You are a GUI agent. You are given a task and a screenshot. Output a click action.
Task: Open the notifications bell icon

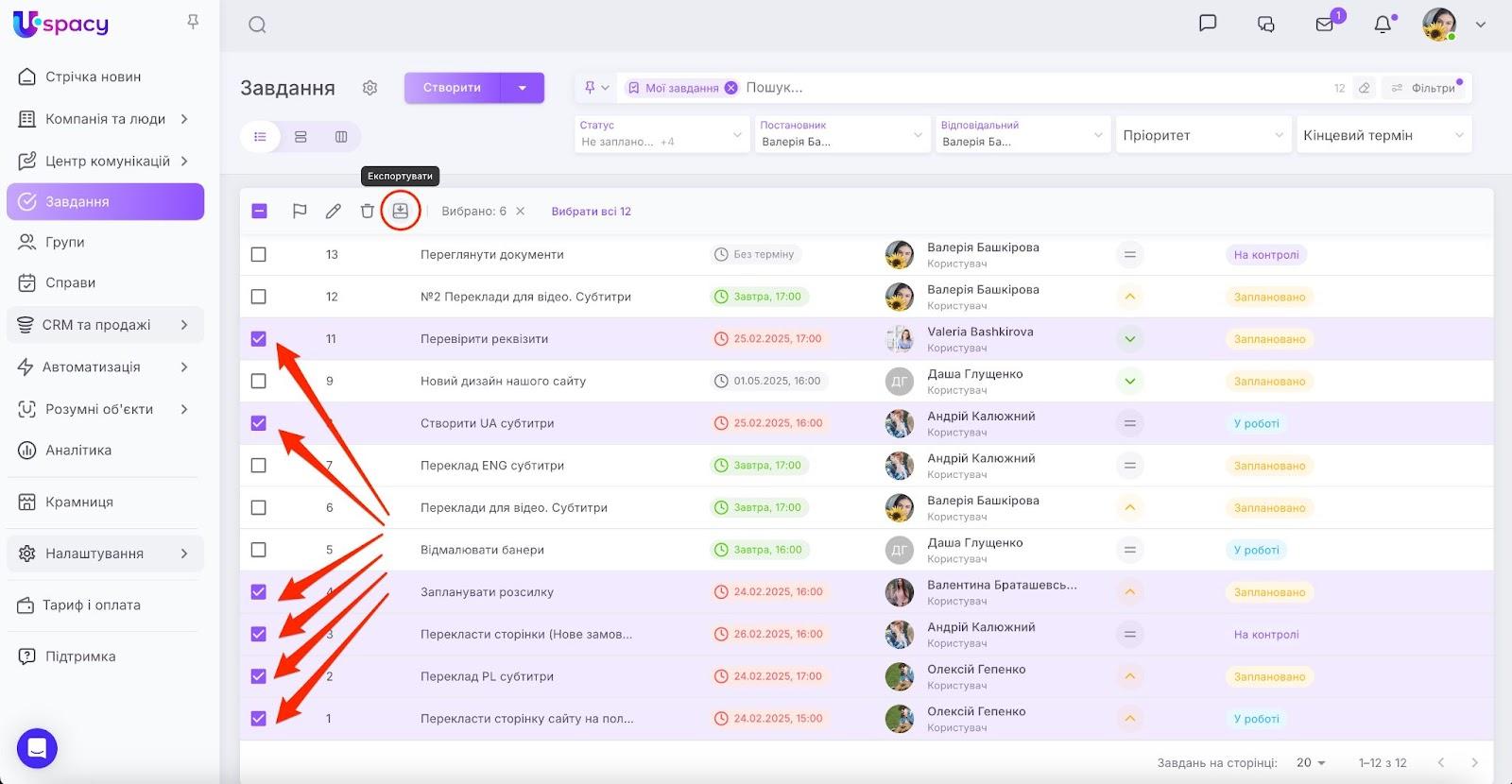(x=1383, y=25)
